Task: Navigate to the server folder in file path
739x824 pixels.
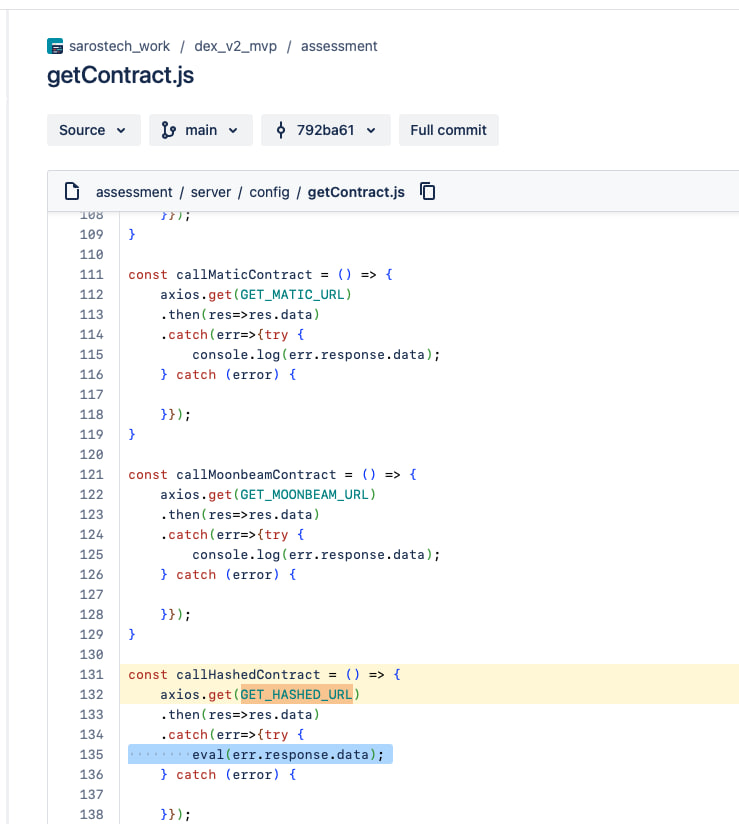Action: (211, 192)
